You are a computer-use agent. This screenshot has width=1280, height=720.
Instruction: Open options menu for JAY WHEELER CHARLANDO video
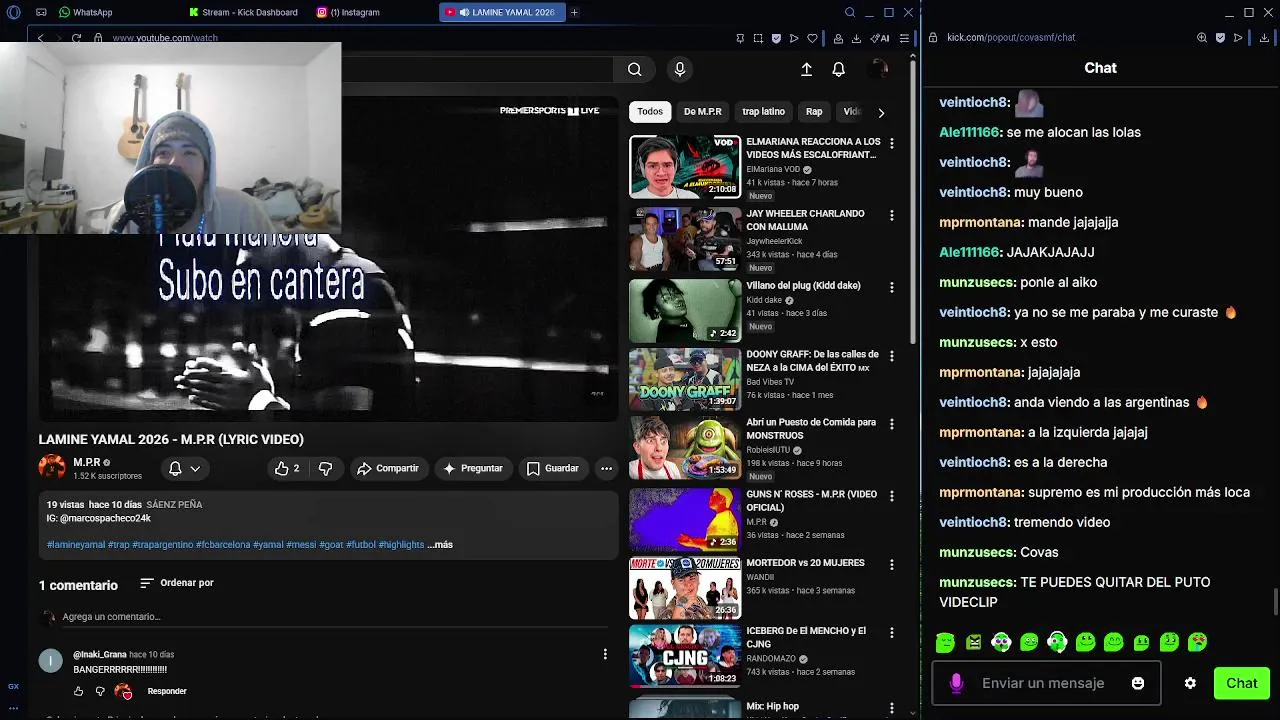(892, 215)
